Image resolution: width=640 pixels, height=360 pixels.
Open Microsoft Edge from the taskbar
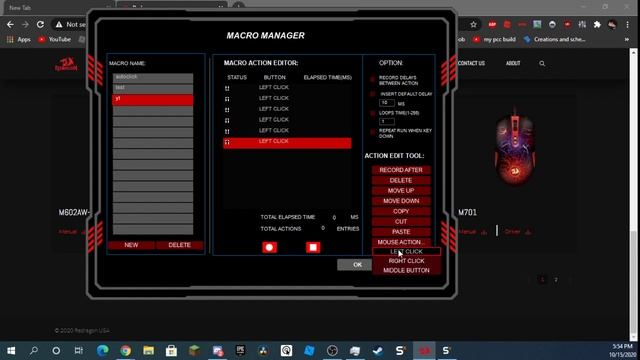point(103,351)
